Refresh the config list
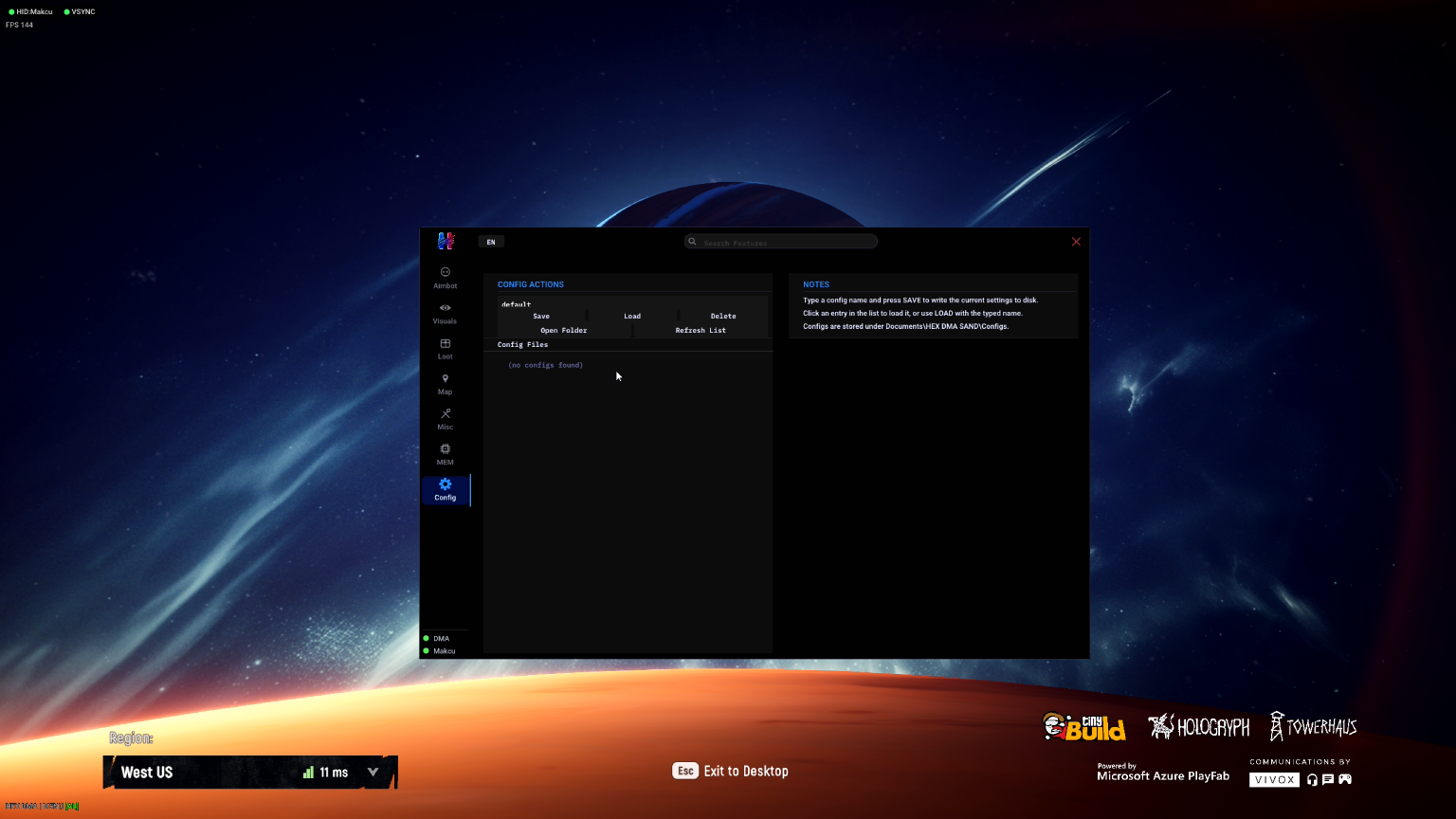The height and width of the screenshot is (819, 1456). click(x=701, y=331)
